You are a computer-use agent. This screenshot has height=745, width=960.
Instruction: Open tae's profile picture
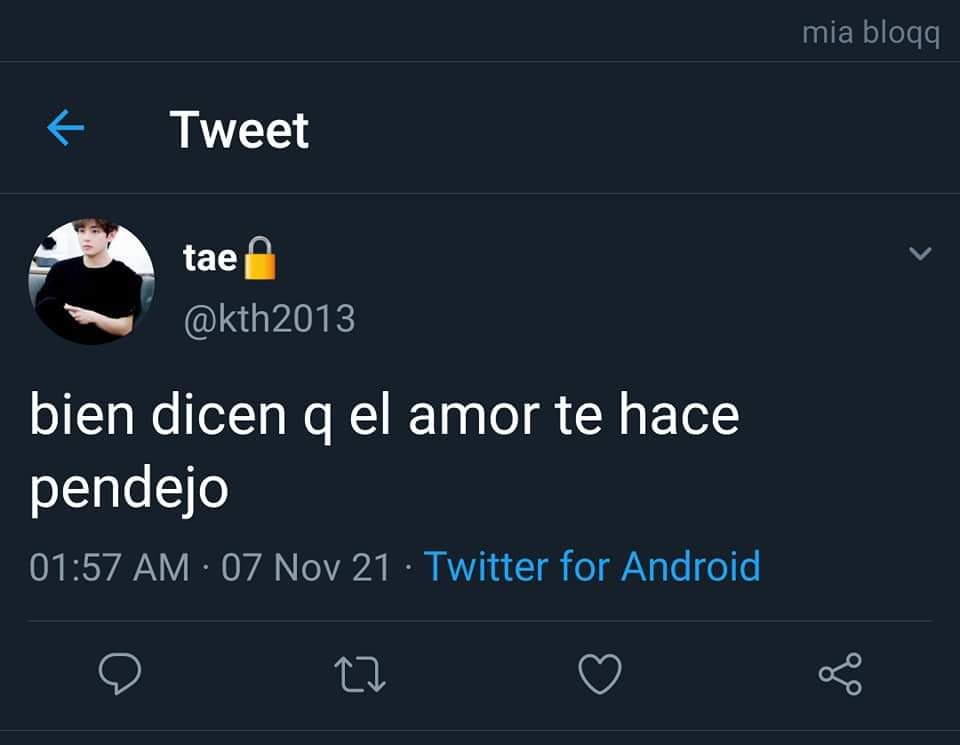[91, 282]
